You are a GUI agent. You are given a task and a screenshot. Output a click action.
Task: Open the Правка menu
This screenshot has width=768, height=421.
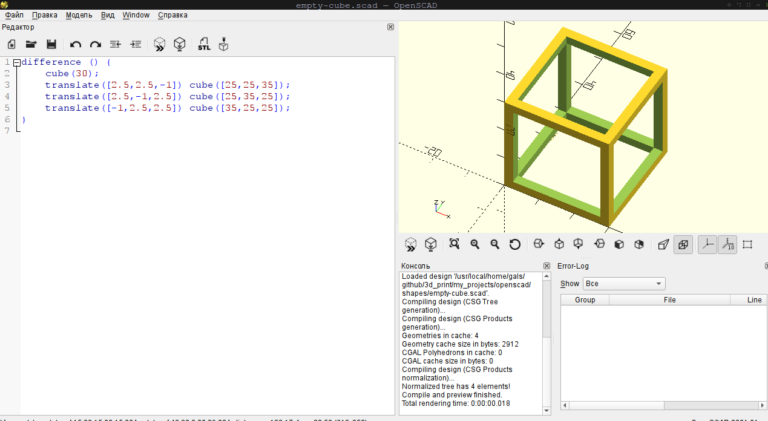click(45, 15)
